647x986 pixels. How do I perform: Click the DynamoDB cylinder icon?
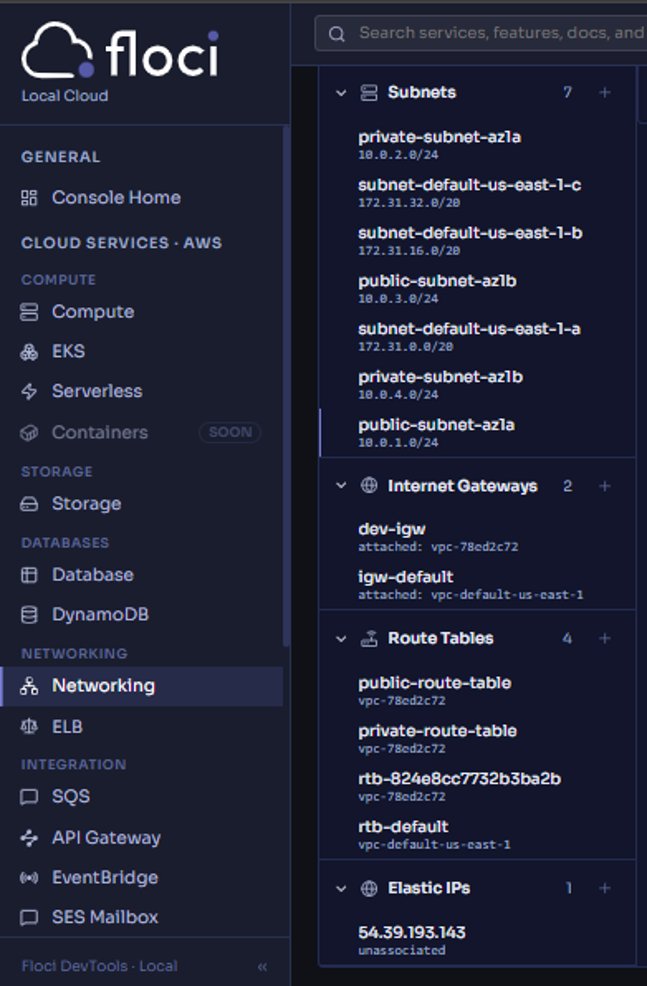[x=29, y=614]
